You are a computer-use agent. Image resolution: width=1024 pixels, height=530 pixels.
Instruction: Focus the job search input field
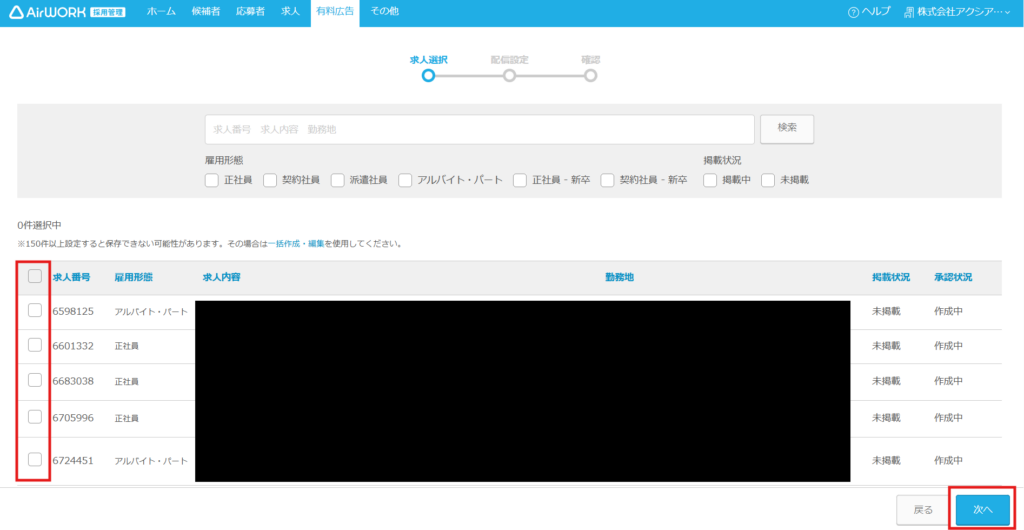(479, 130)
